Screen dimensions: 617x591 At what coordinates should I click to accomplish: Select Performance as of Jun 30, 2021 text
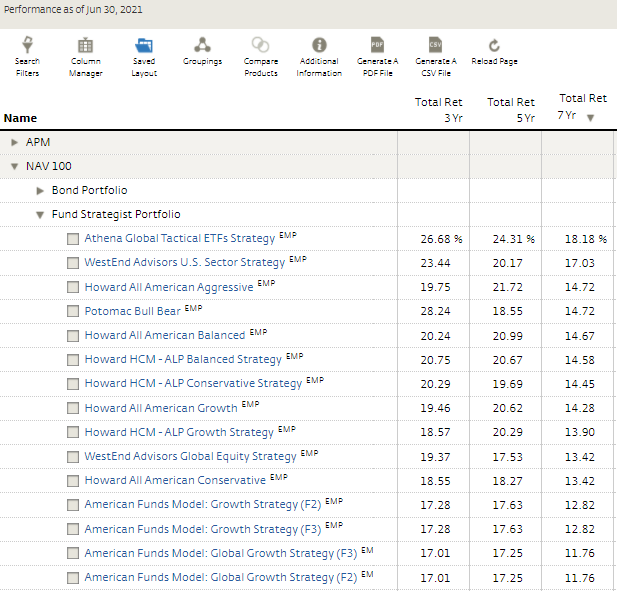(x=73, y=9)
